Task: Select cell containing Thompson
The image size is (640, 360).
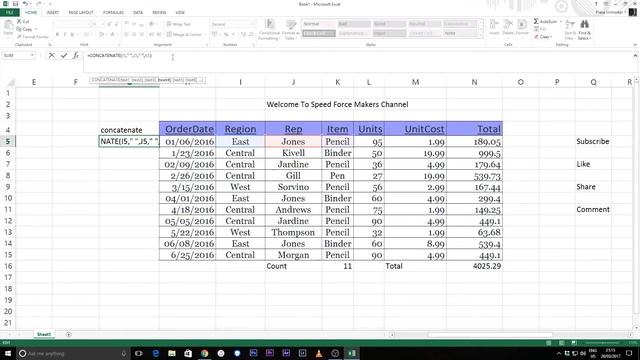Action: click(293, 232)
